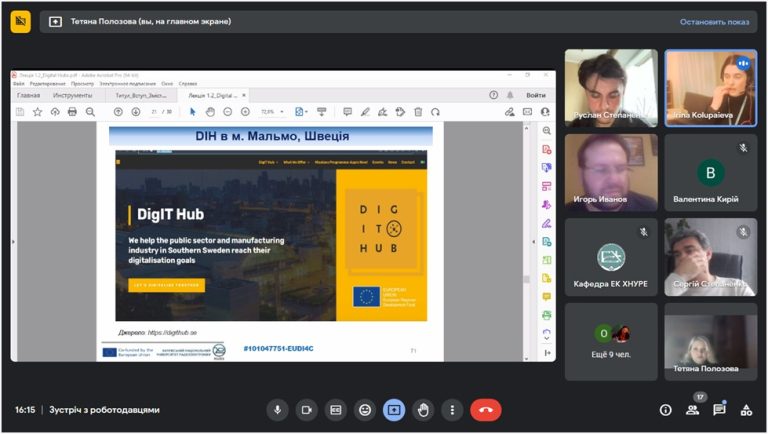Close the Лекція 1.2_Digital document tab
The height and width of the screenshot is (434, 768).
(244, 95)
